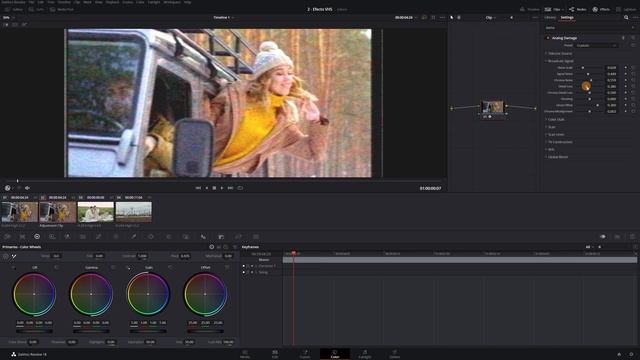Reset the Lift wheel
This screenshot has width=640, height=360.
(x=56, y=267)
